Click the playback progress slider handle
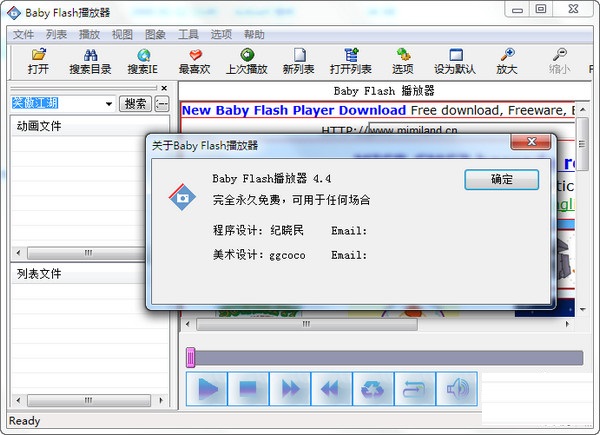 pos(190,357)
